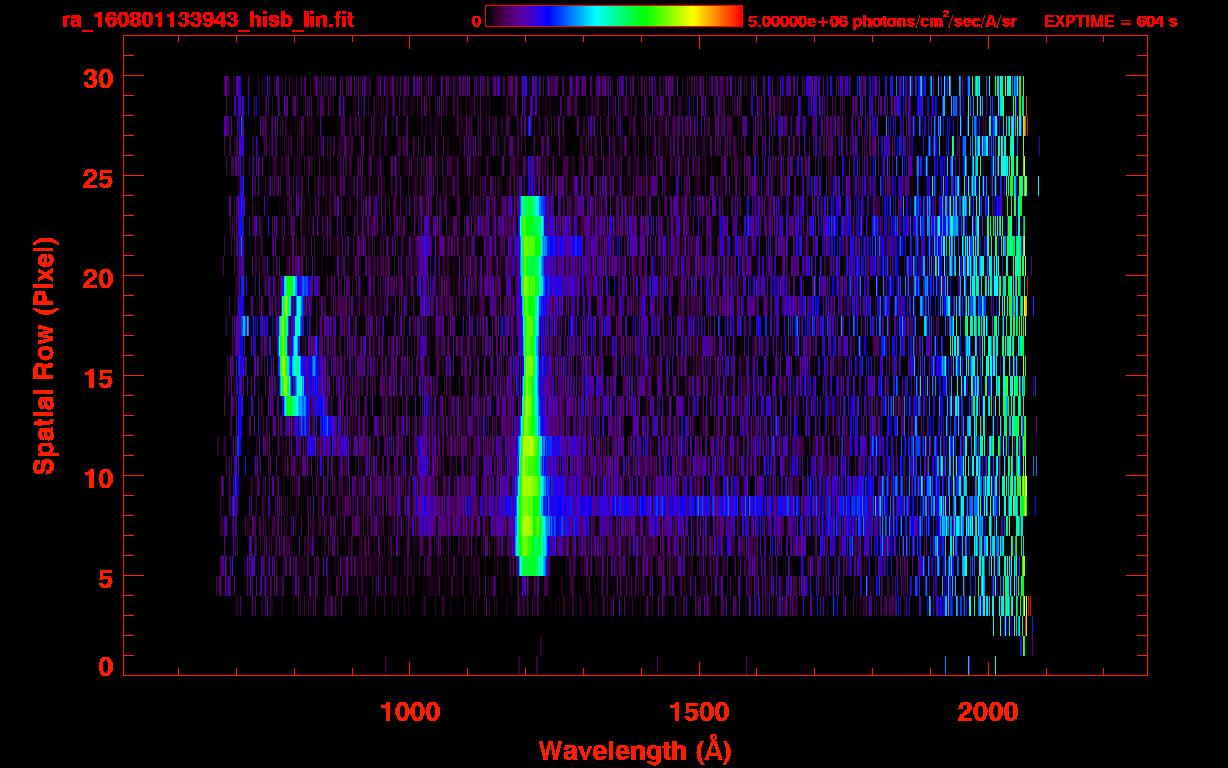Click the bright vertical emission line near 1216 Å
Viewport: 1228px width, 768px height.
click(x=530, y=385)
